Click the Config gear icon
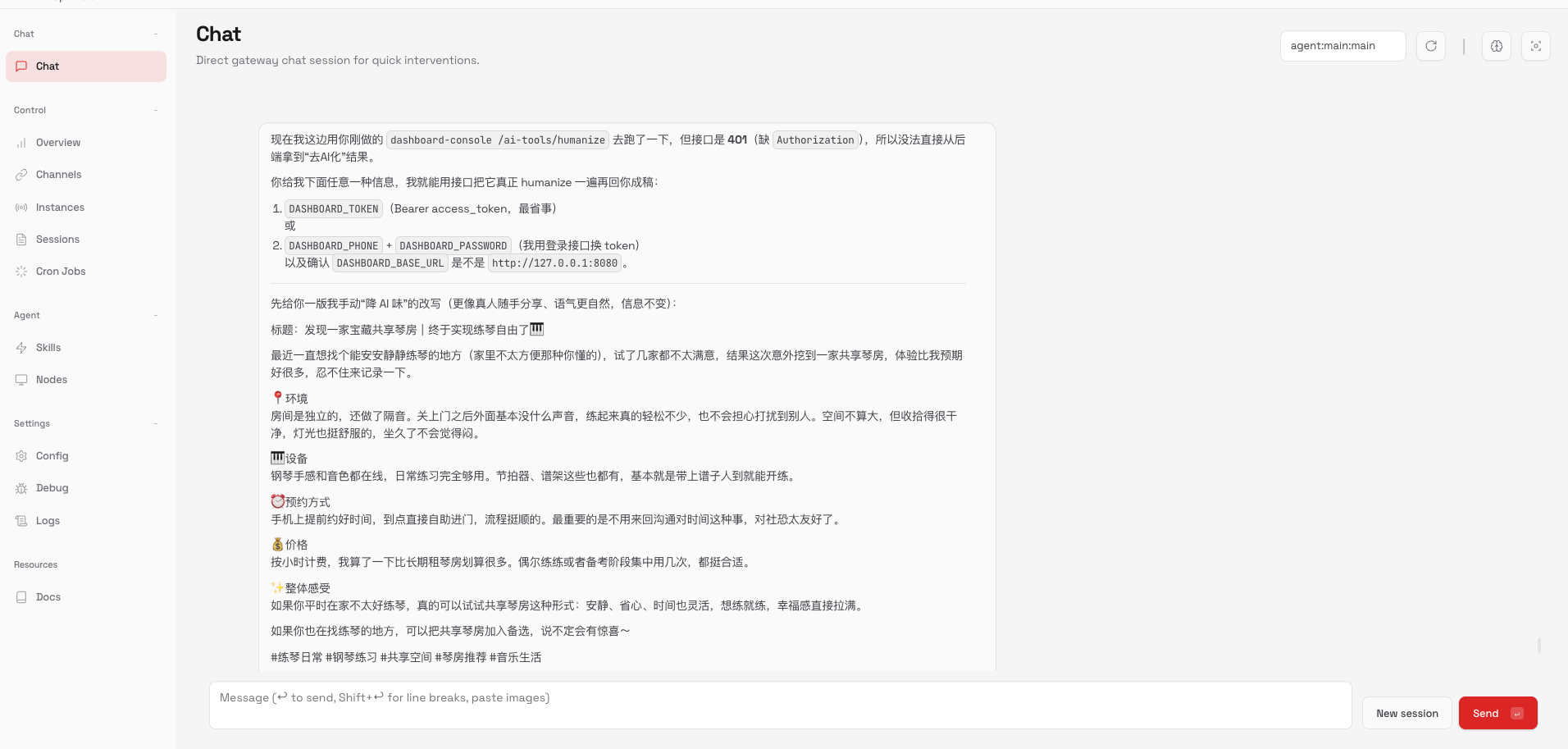 (x=21, y=456)
